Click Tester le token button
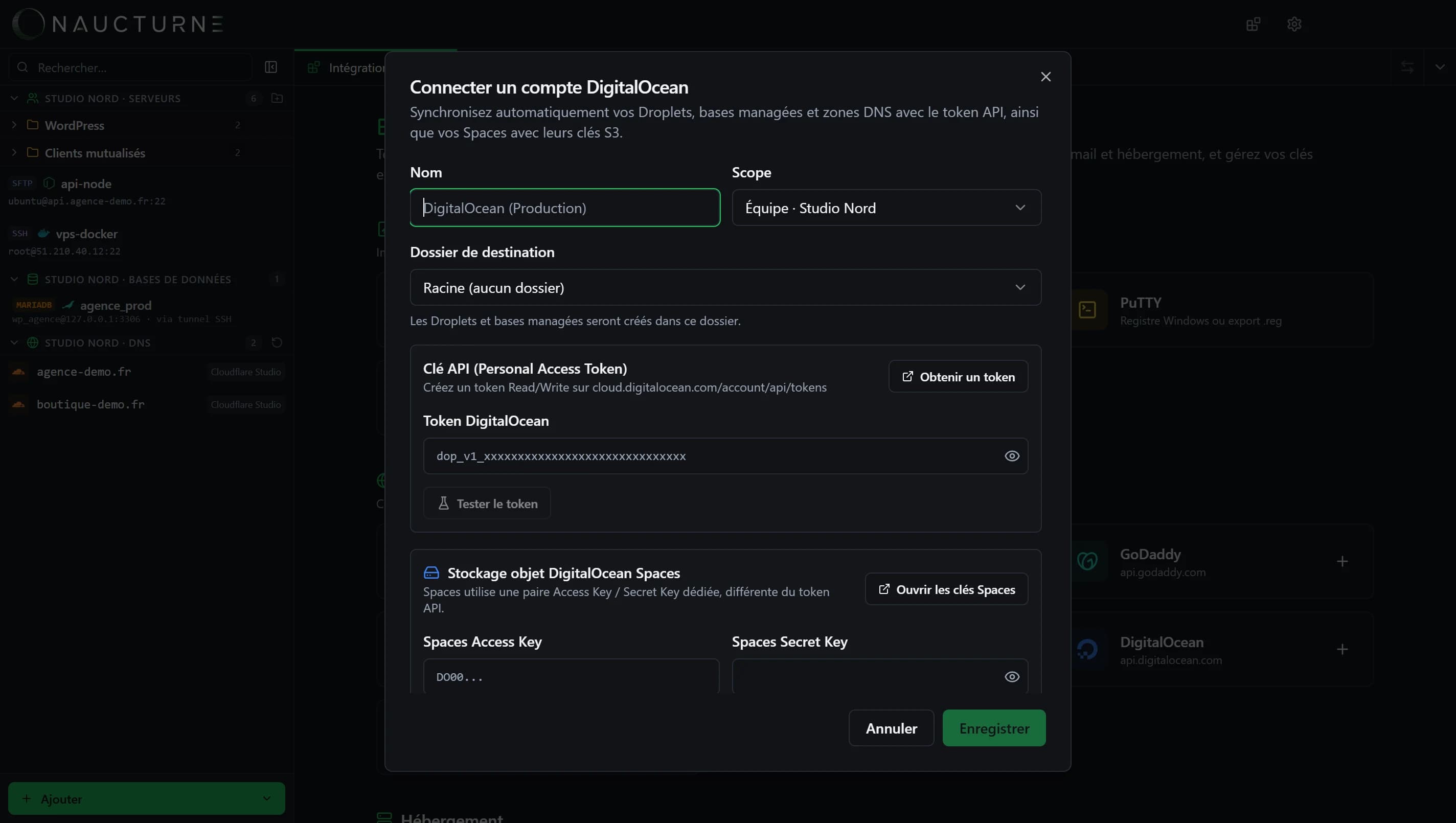 click(x=487, y=503)
